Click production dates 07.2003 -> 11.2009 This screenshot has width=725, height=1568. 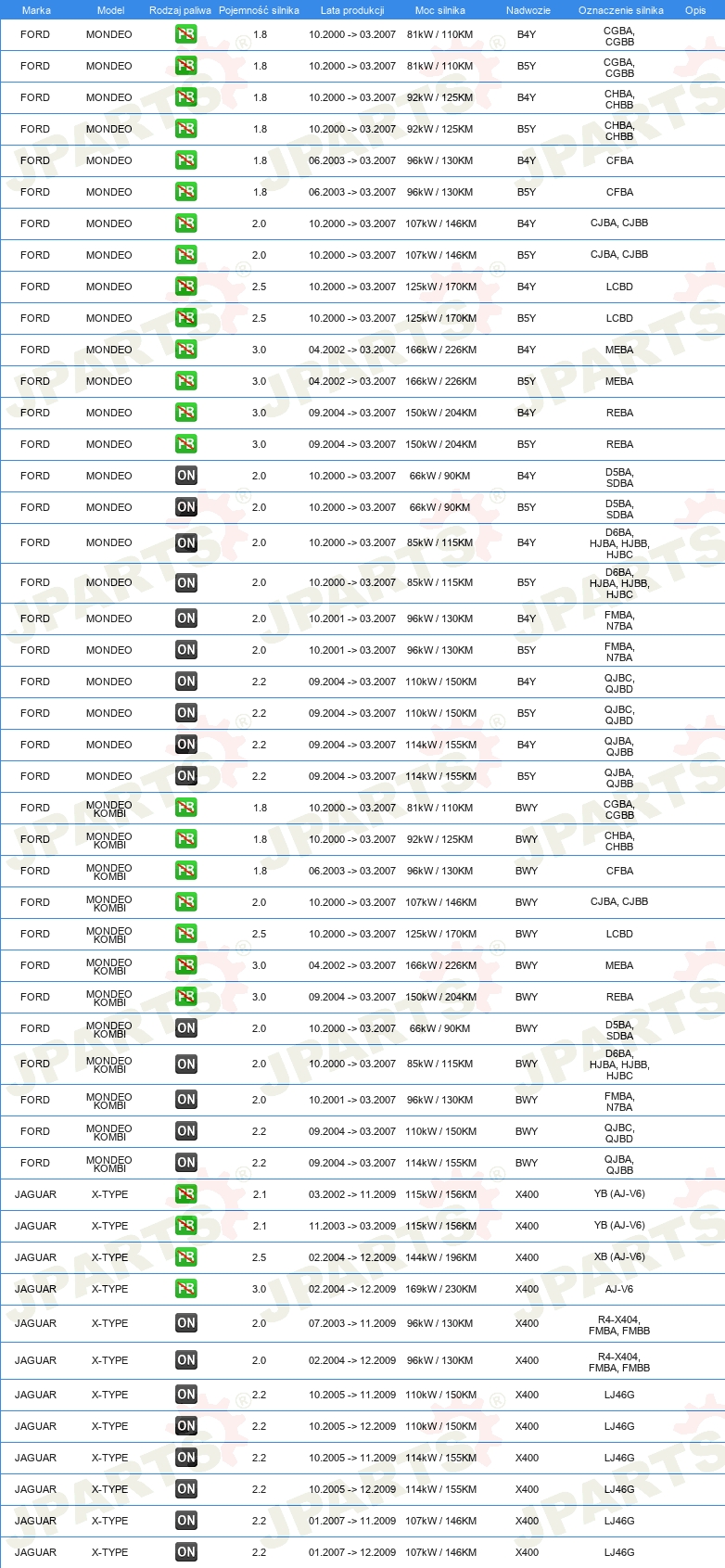click(352, 1324)
